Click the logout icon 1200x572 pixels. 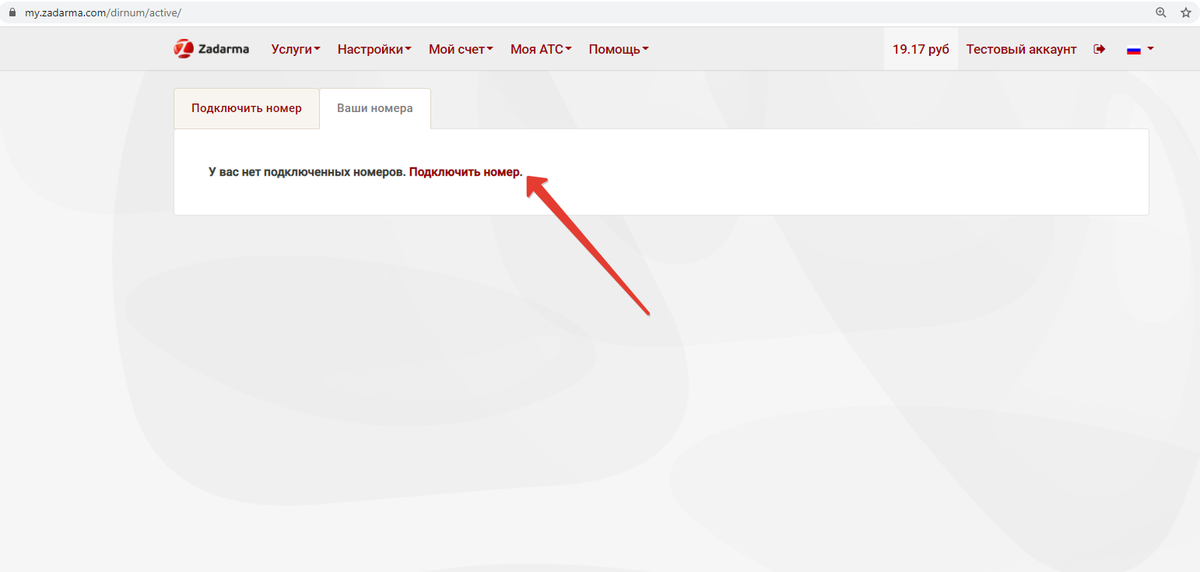tap(1100, 49)
